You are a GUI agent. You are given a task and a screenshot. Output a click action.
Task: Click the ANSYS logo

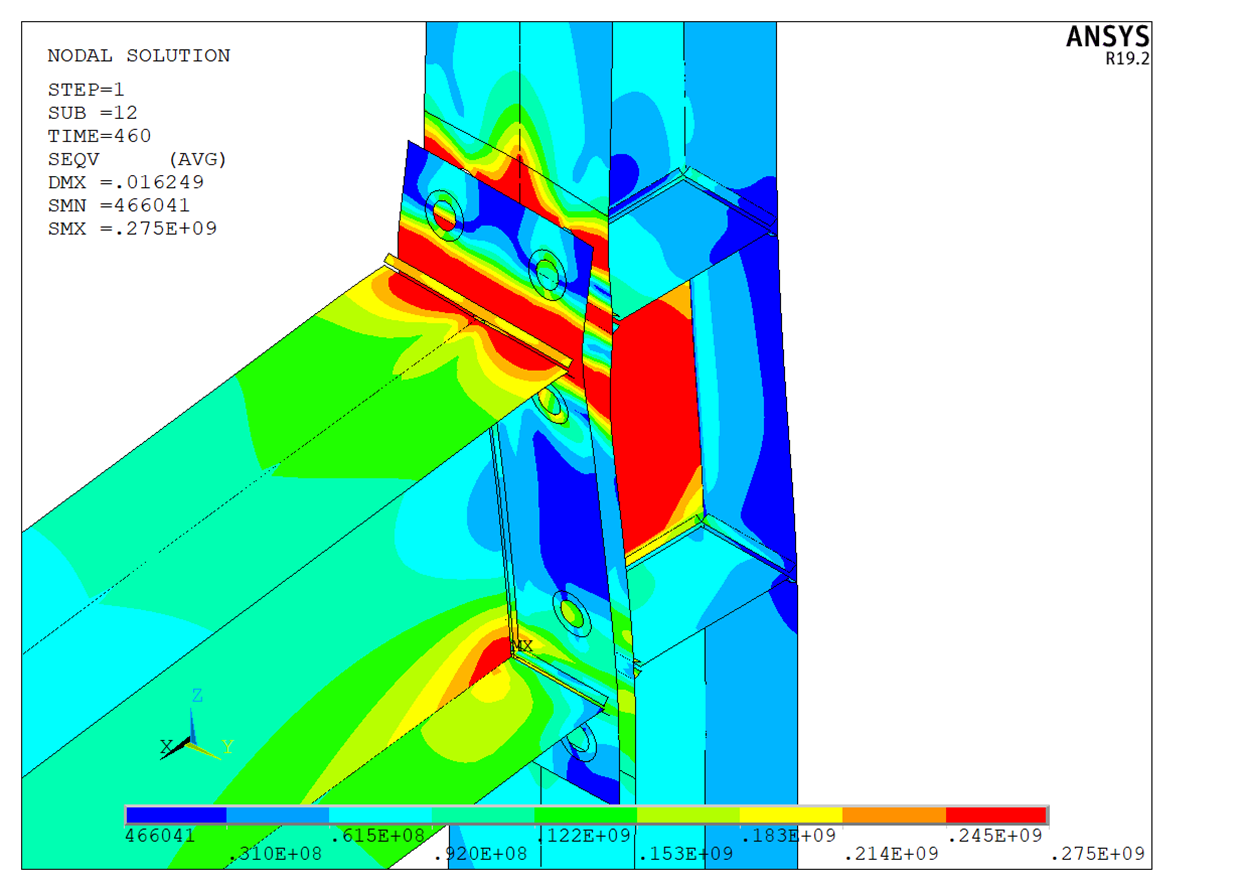click(x=1106, y=37)
